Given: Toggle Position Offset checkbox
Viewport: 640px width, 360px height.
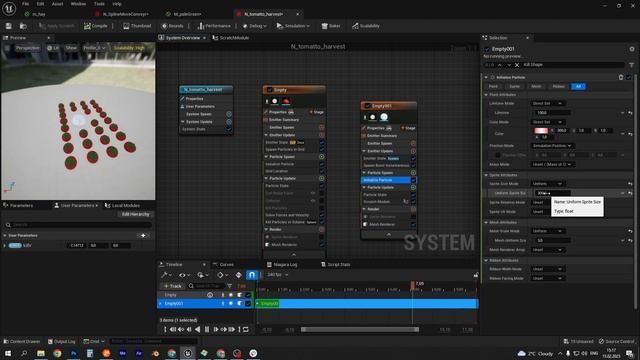Looking at the screenshot, I should point(498,155).
